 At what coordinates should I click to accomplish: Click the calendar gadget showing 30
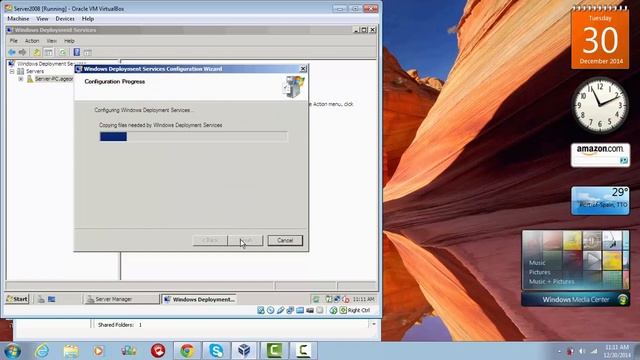(x=600, y=39)
